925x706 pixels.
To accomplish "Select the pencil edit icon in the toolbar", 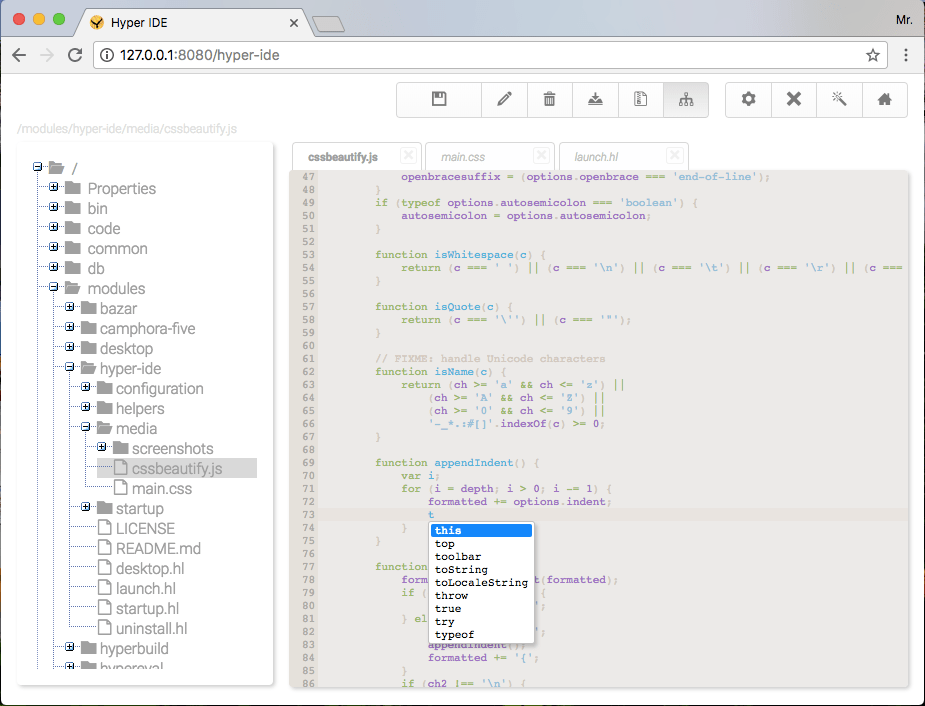I will click(x=504, y=99).
